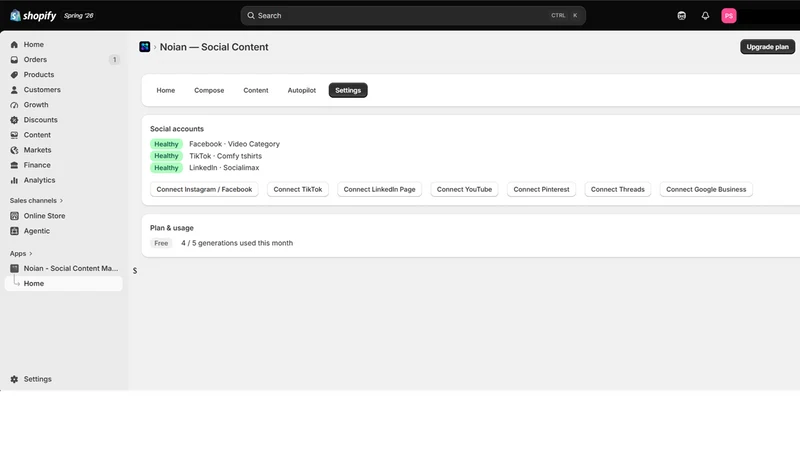Viewport: 800px width, 450px height.
Task: Click the Agentic channel icon
Action: click(x=14, y=231)
